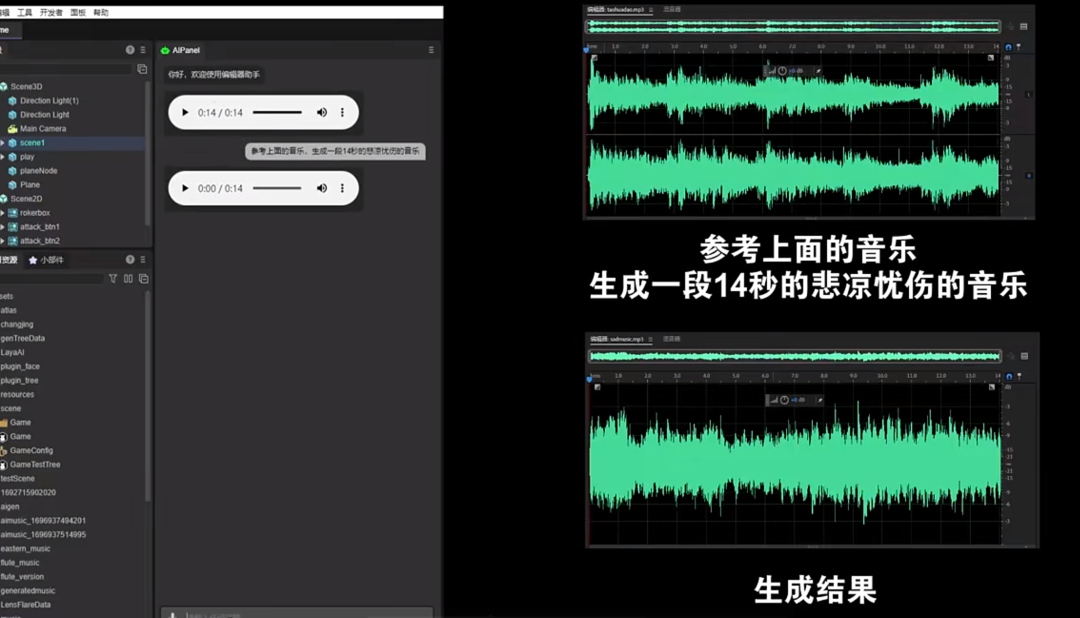Open hierarchy panel hamburger menu
Viewport: 1080px width, 618px height.
pyautogui.click(x=143, y=50)
